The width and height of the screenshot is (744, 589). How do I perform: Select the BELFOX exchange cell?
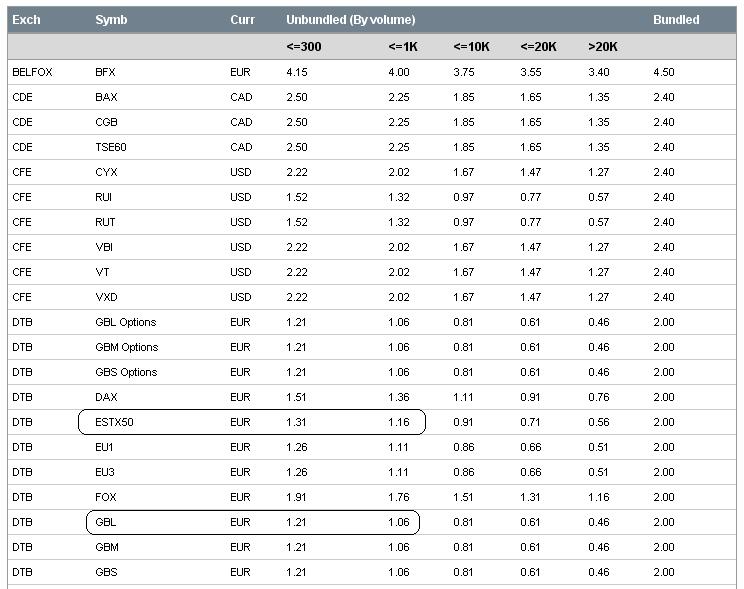tap(31, 72)
